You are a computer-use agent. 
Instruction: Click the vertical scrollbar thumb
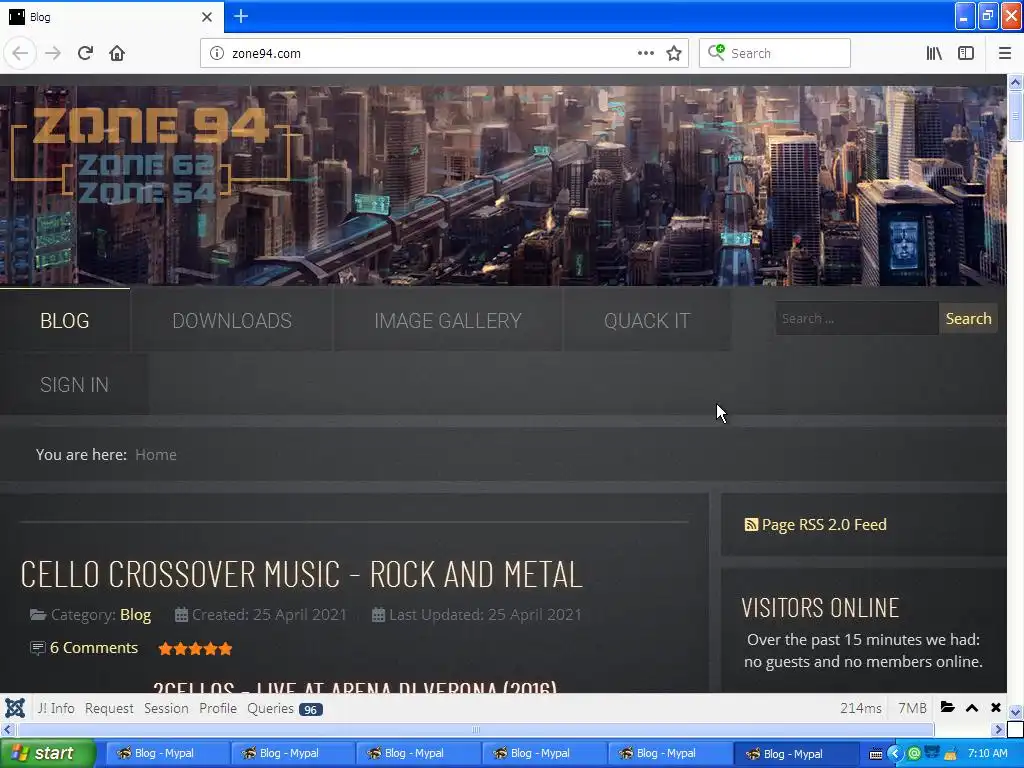[x=1015, y=116]
